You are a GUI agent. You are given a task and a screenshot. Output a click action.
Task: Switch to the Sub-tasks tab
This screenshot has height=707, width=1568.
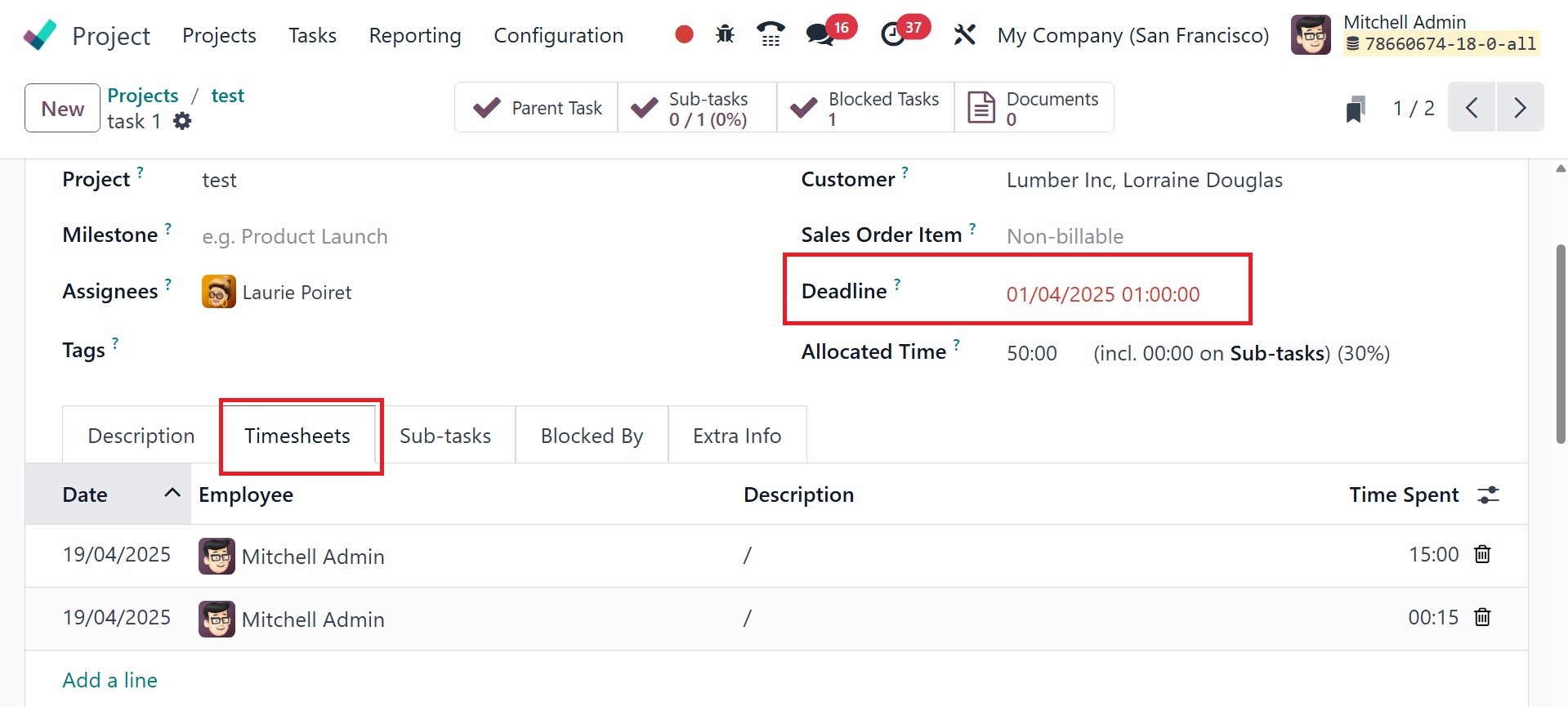click(x=445, y=436)
